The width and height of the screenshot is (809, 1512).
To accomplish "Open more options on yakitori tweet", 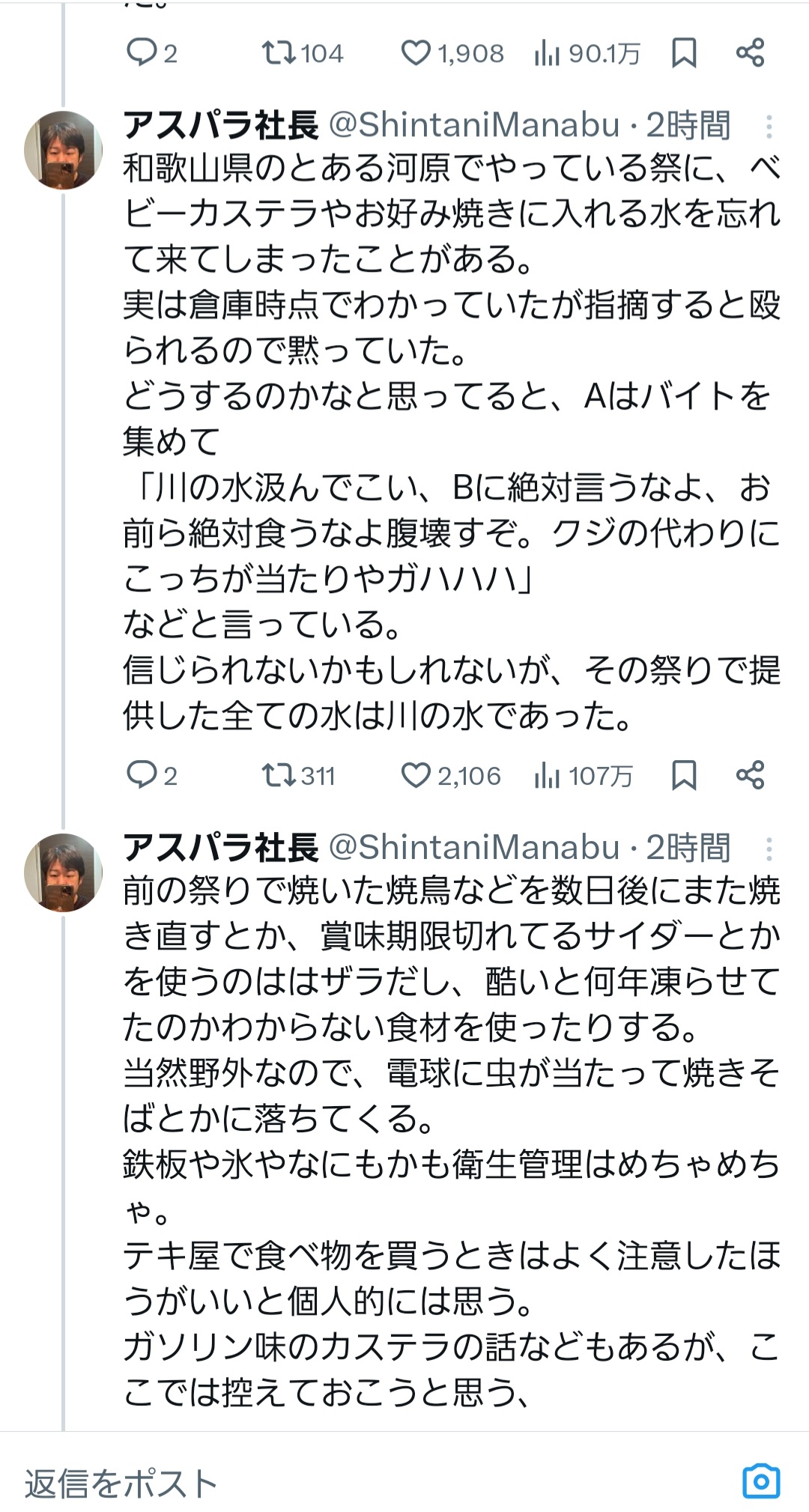I will [769, 848].
